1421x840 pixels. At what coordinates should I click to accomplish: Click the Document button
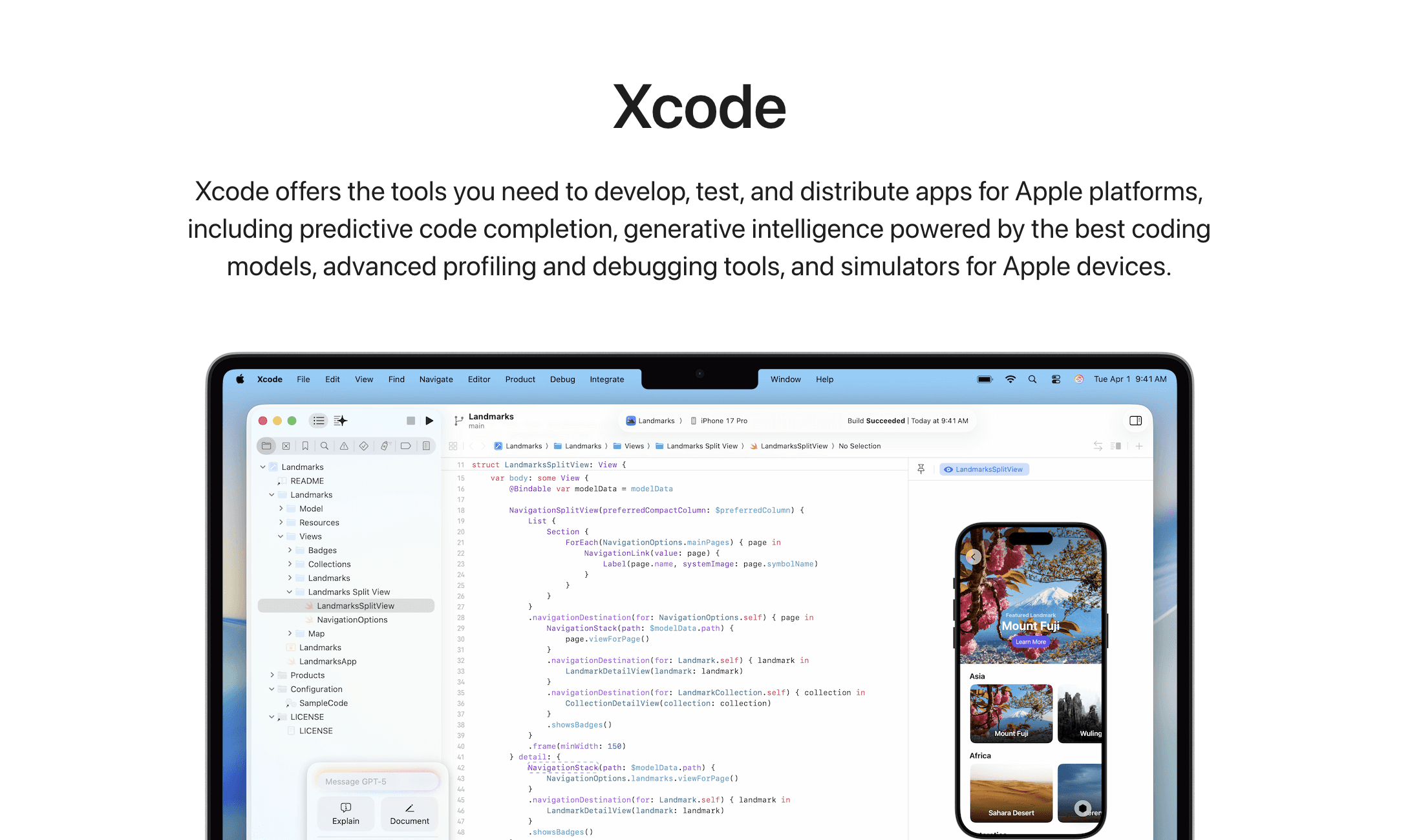409,814
